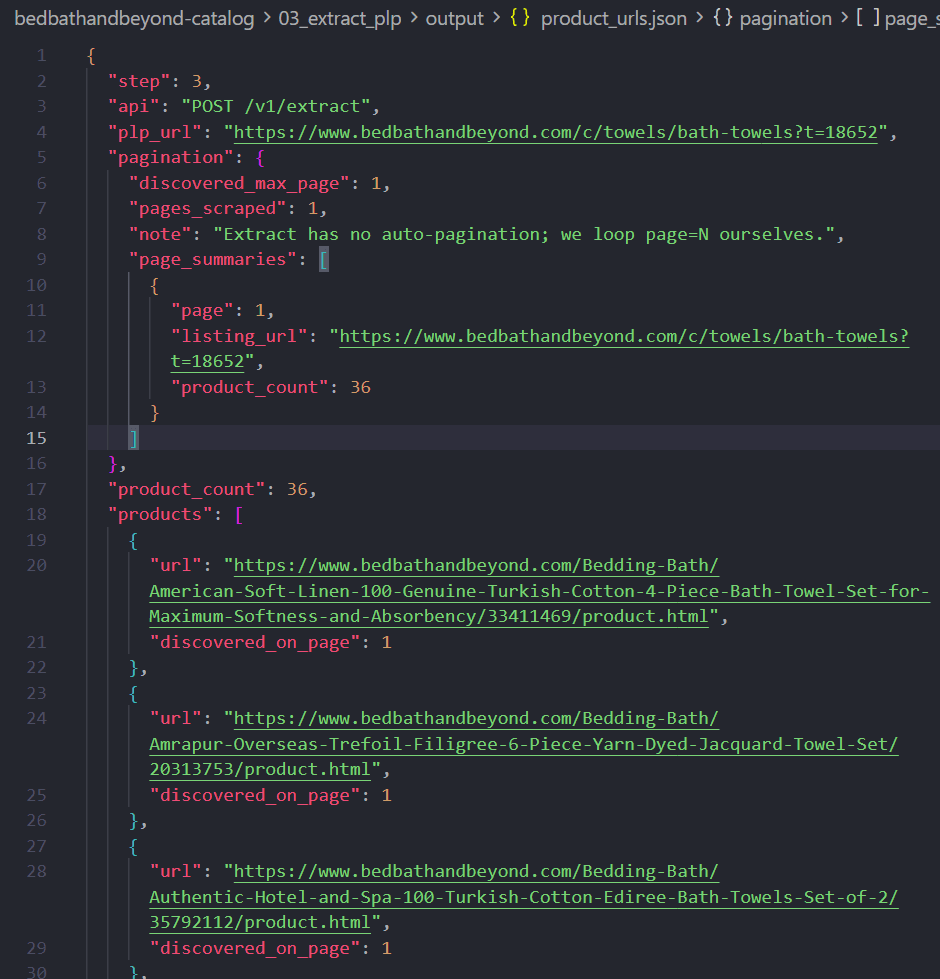Click "discovered_on_page" key on line 25
The image size is (940, 979).
[255, 795]
